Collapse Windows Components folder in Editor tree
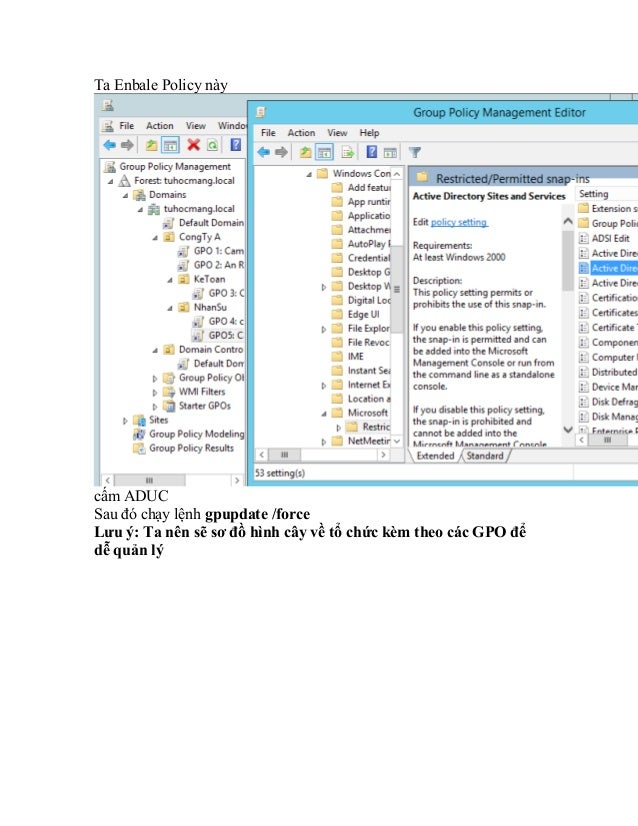Screen dimensions: 638x826 309,174
